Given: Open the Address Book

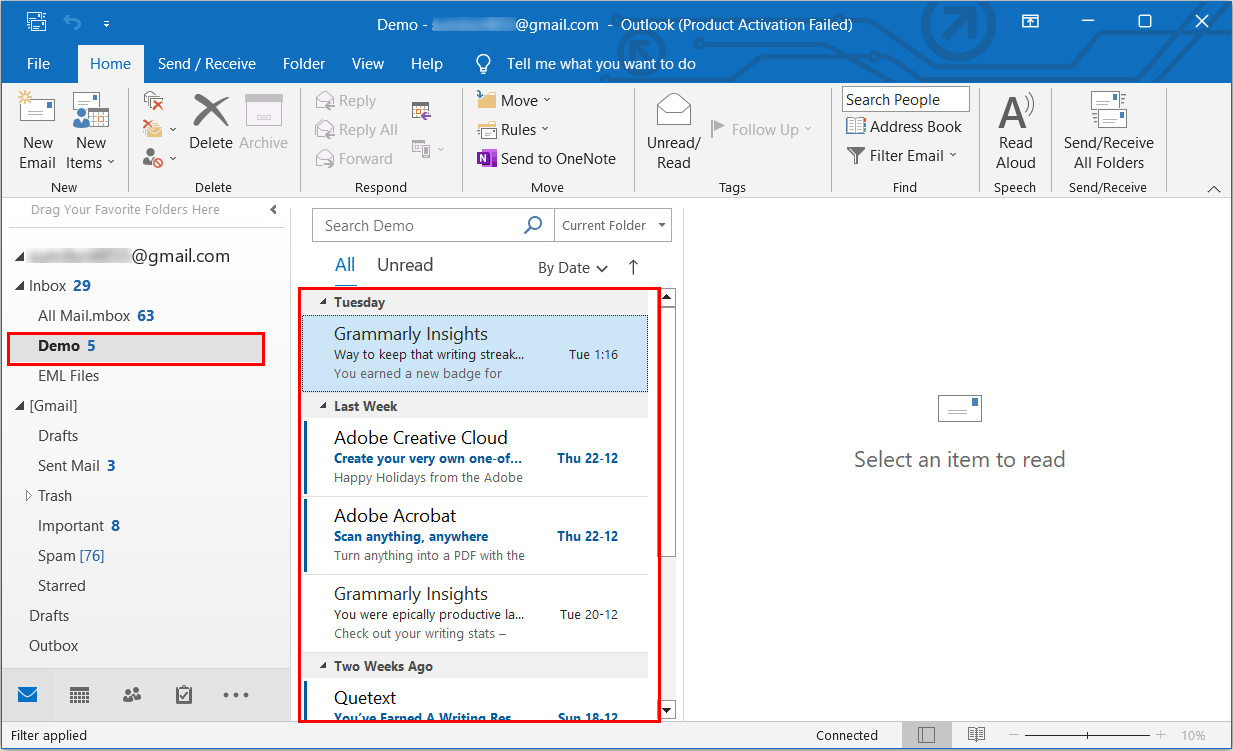Looking at the screenshot, I should click(x=904, y=126).
